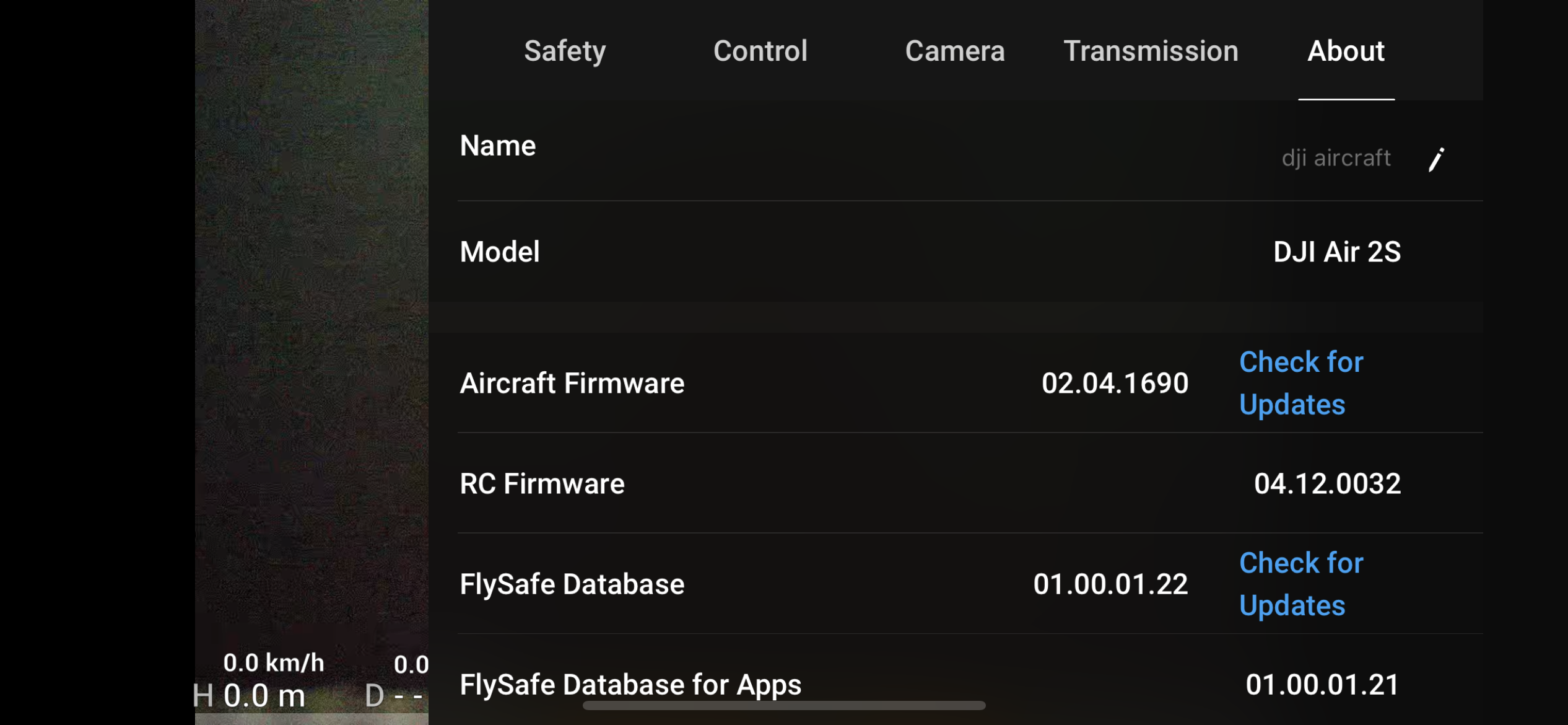Tap the DJI Air 2S model value
The height and width of the screenshot is (725, 1568).
(1336, 252)
